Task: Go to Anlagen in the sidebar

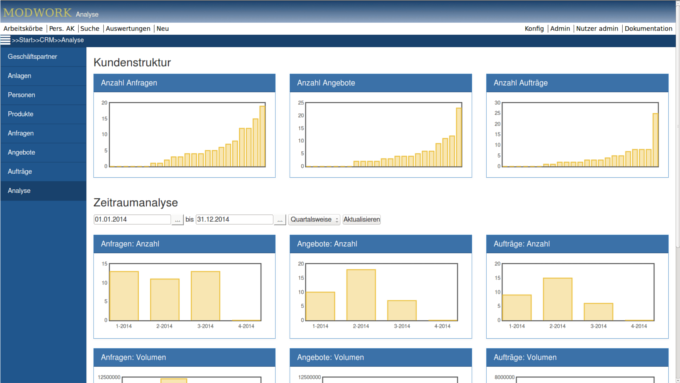Action: [43, 76]
